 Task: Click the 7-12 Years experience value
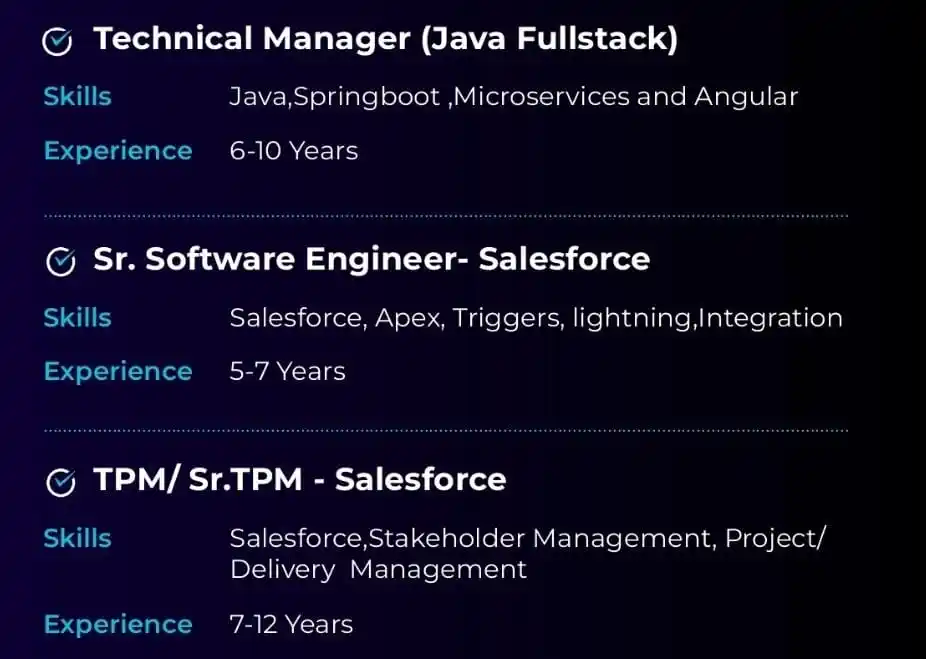pos(291,625)
